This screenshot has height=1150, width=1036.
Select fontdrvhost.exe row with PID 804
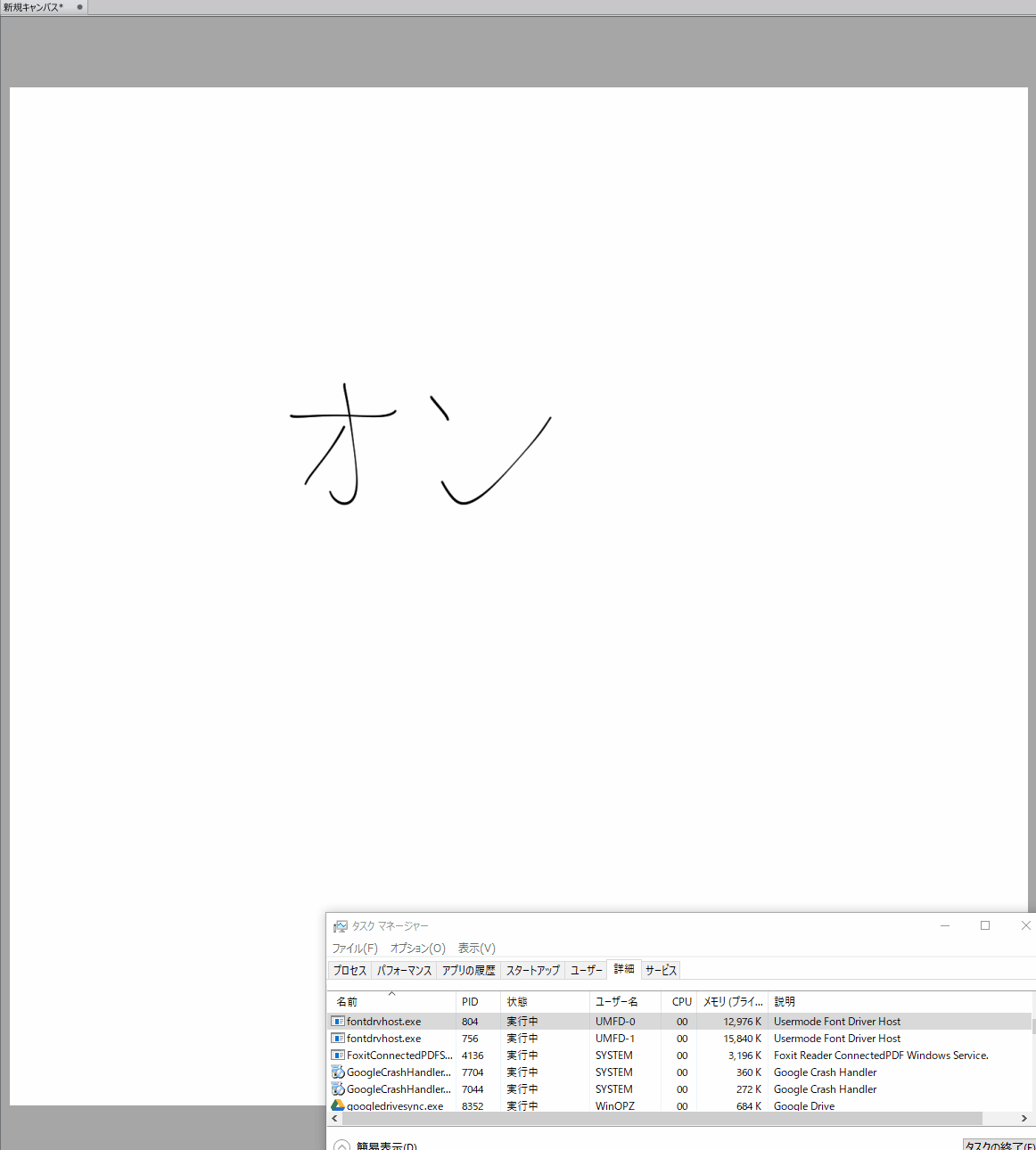pyautogui.click(x=679, y=1022)
